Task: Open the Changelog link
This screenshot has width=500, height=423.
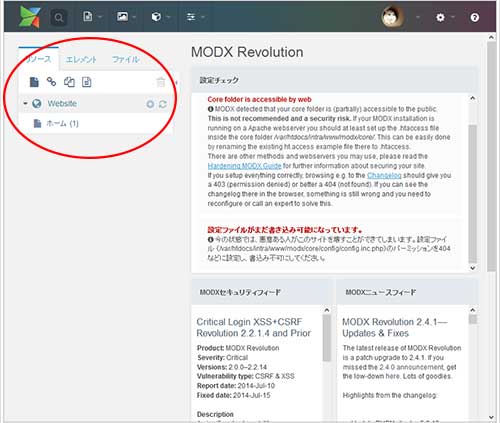Action: pos(384,175)
